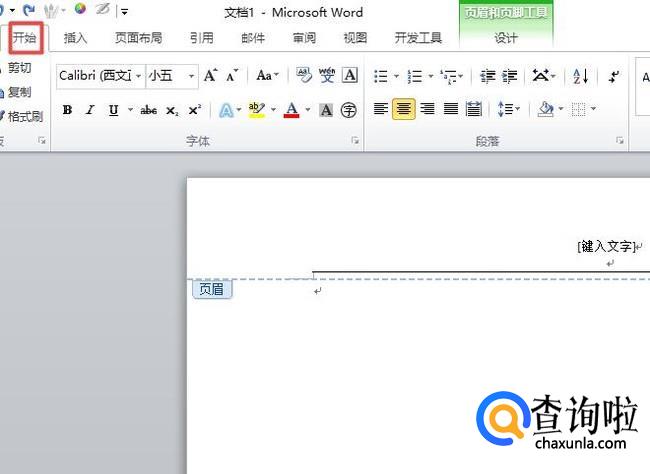650x474 pixels.
Task: Open customize quick access toolbar arrow
Action: (x=124, y=11)
